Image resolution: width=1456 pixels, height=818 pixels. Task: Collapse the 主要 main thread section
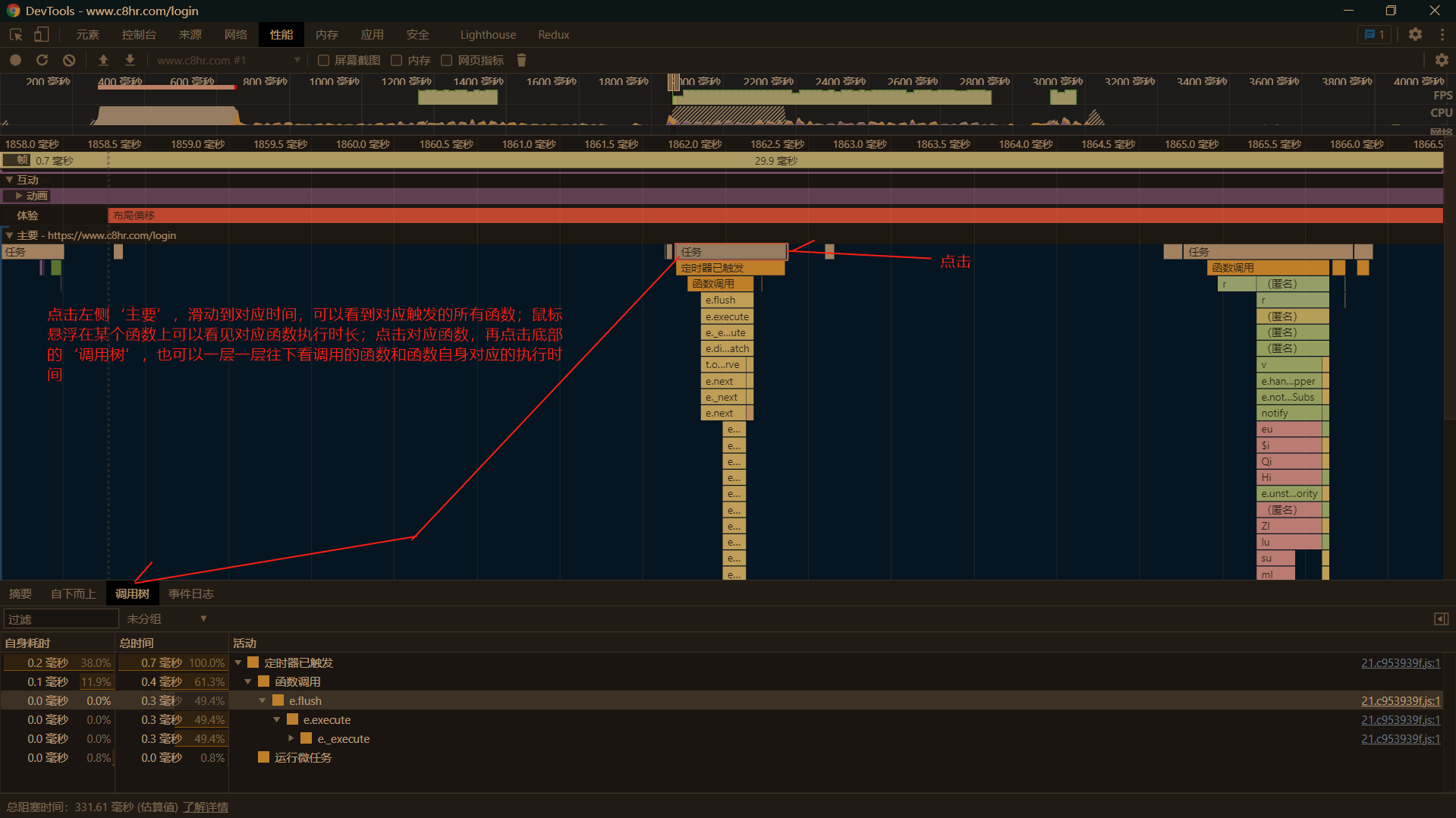tap(9, 235)
